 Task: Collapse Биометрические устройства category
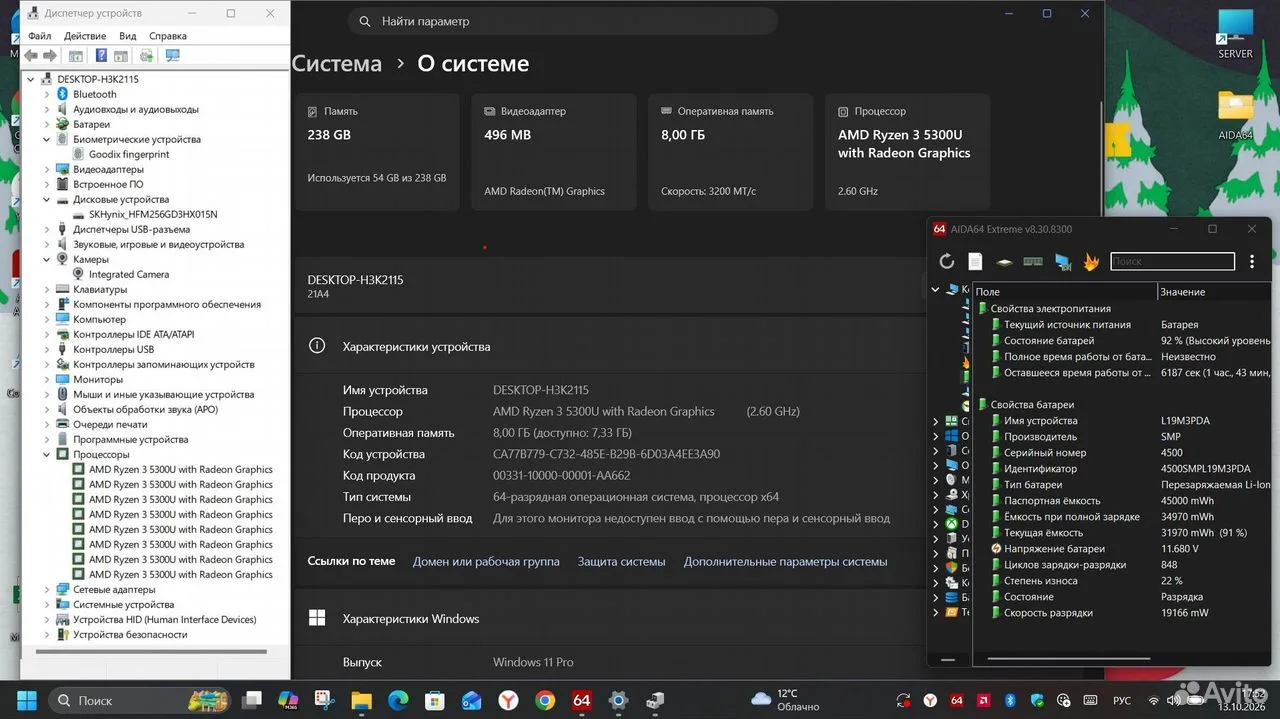click(47, 139)
